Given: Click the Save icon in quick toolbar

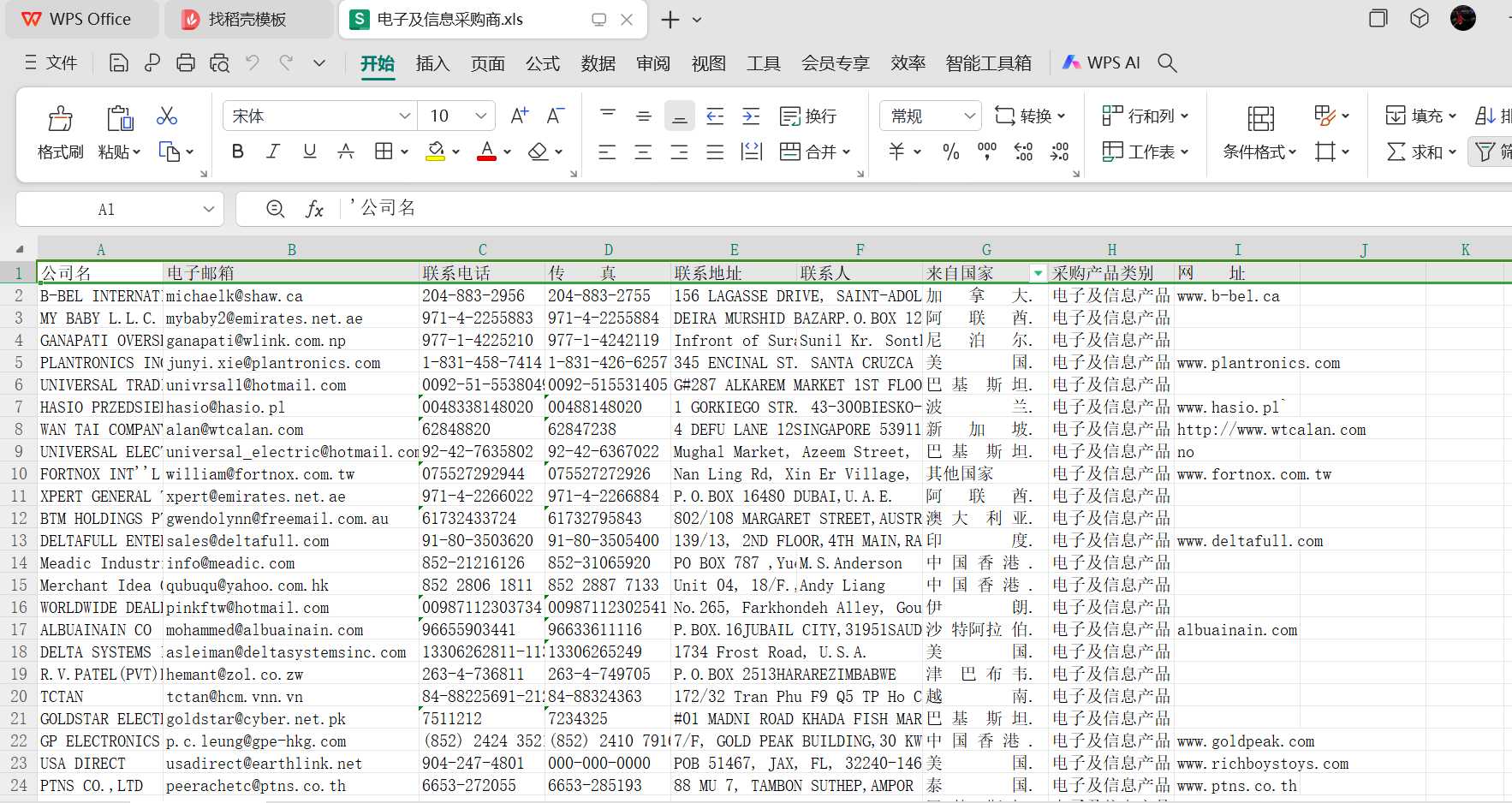Looking at the screenshot, I should (119, 62).
